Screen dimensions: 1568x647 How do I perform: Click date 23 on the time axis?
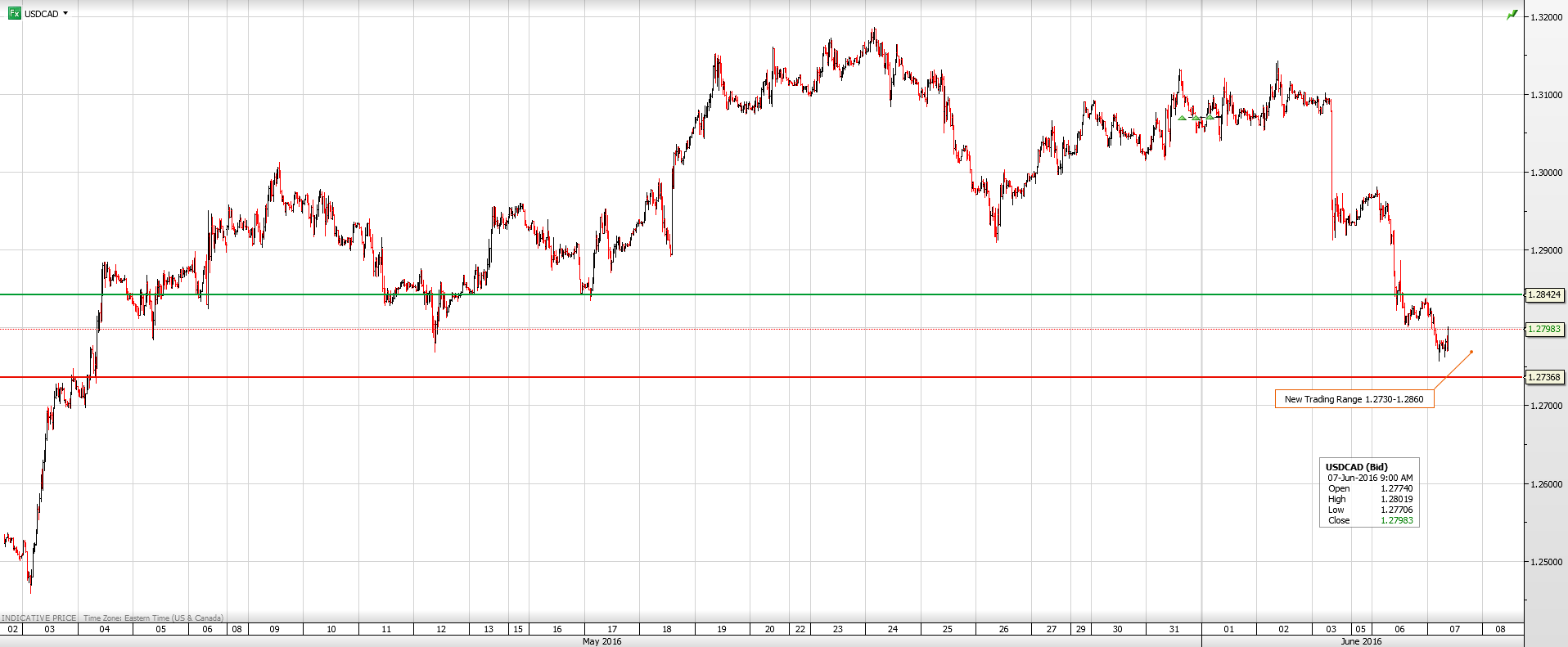coord(837,629)
